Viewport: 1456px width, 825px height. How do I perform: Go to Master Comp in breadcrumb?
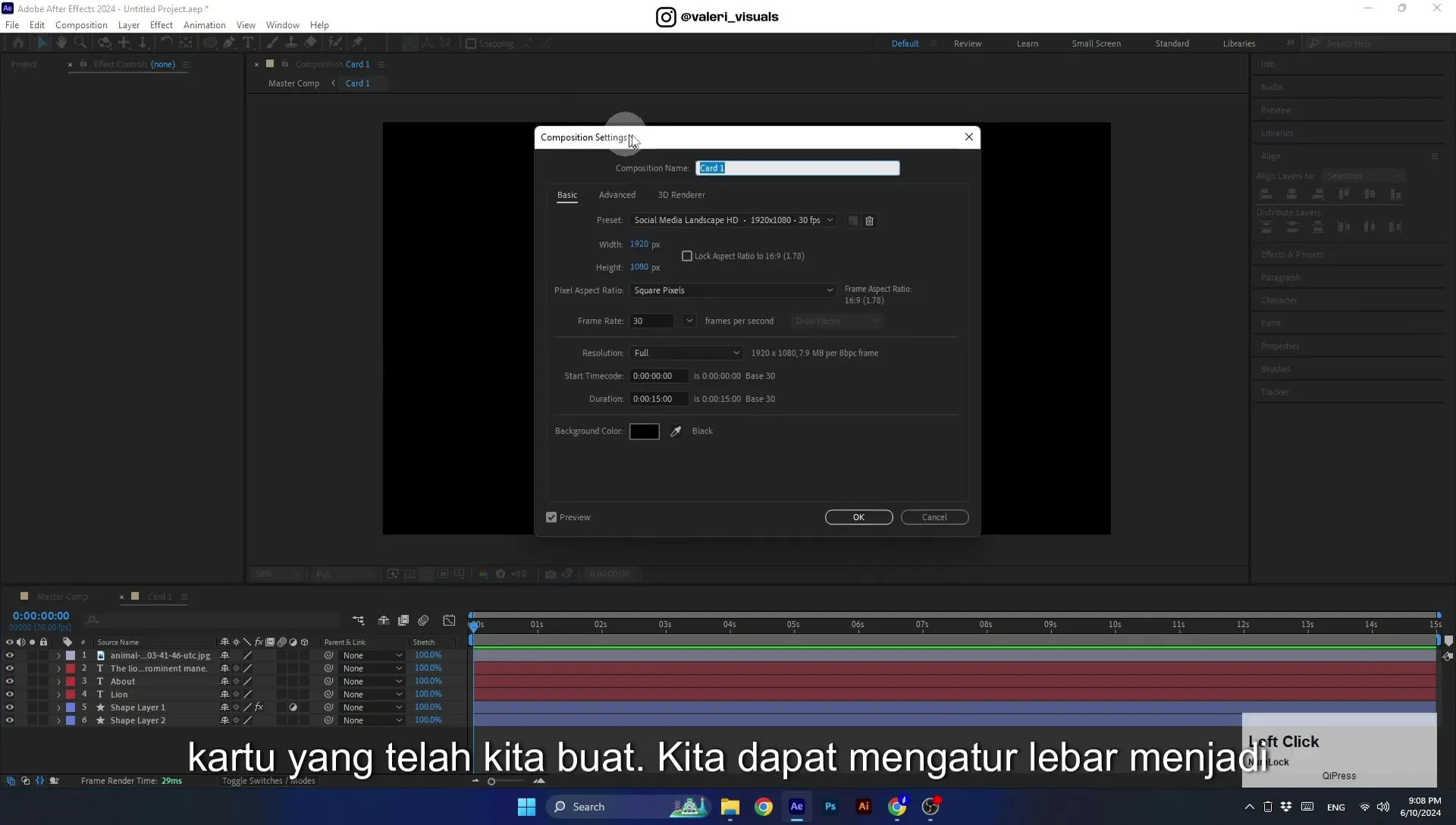point(293,83)
